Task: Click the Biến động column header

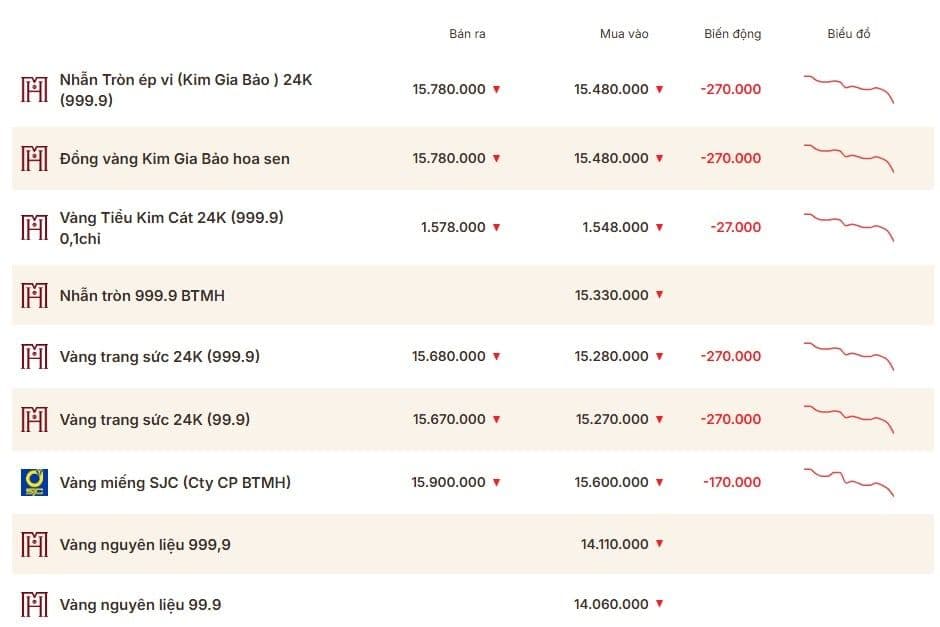Action: pos(733,34)
